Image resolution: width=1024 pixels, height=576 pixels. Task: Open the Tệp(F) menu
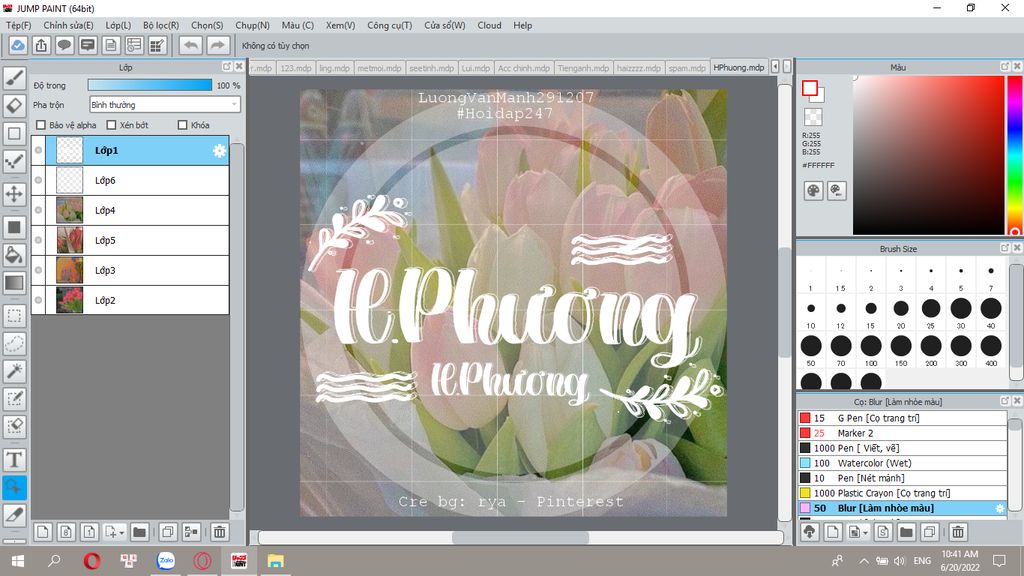point(18,25)
